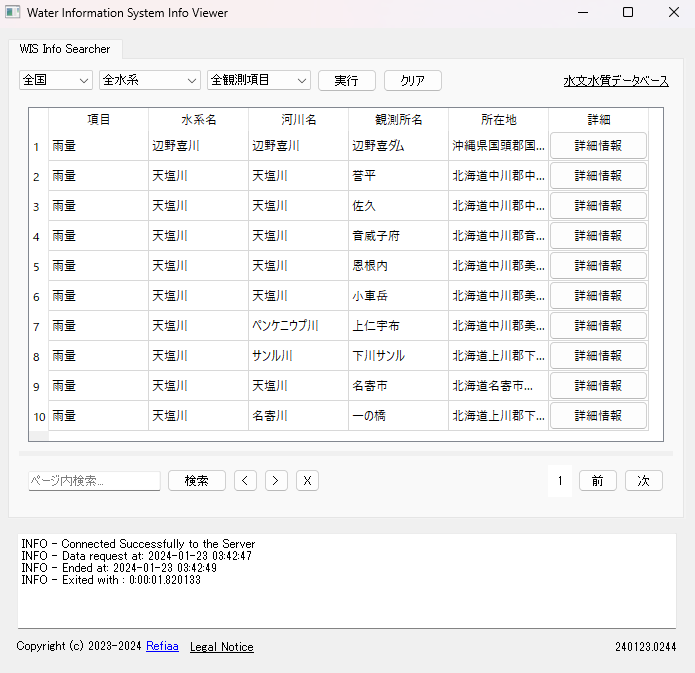Go to previous search match arrow
This screenshot has height=673, width=695.
246,481
